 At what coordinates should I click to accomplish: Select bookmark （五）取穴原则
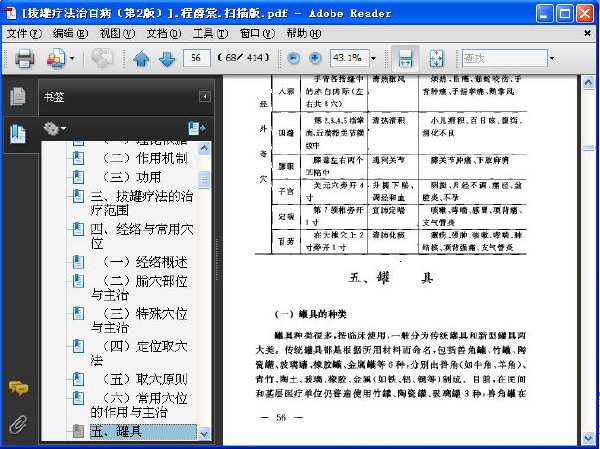click(144, 379)
